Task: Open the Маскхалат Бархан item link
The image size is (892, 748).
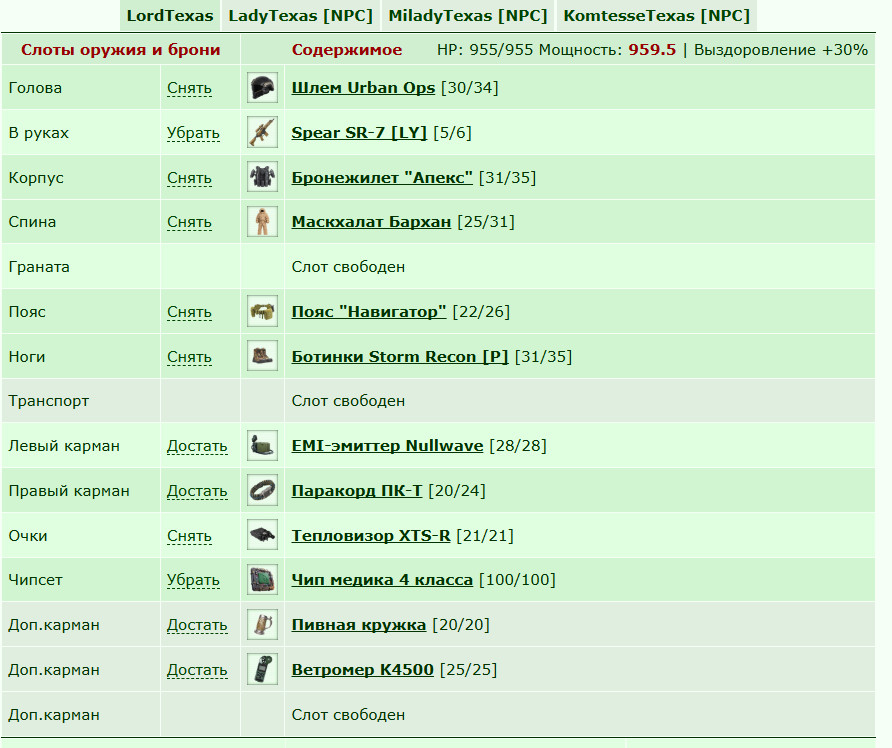Action: click(x=371, y=222)
